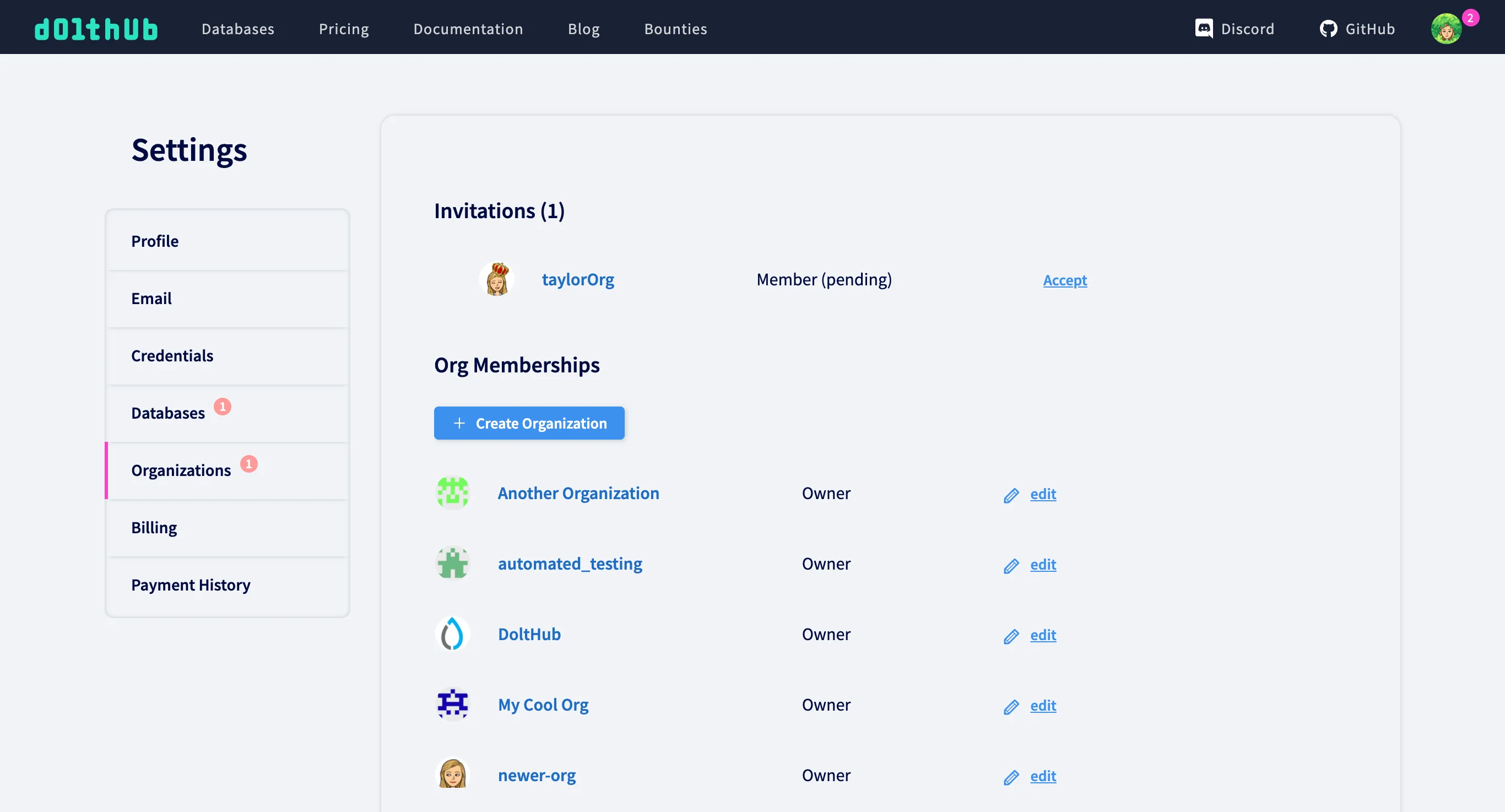Open GitHub via the GitHub icon

[1329, 29]
